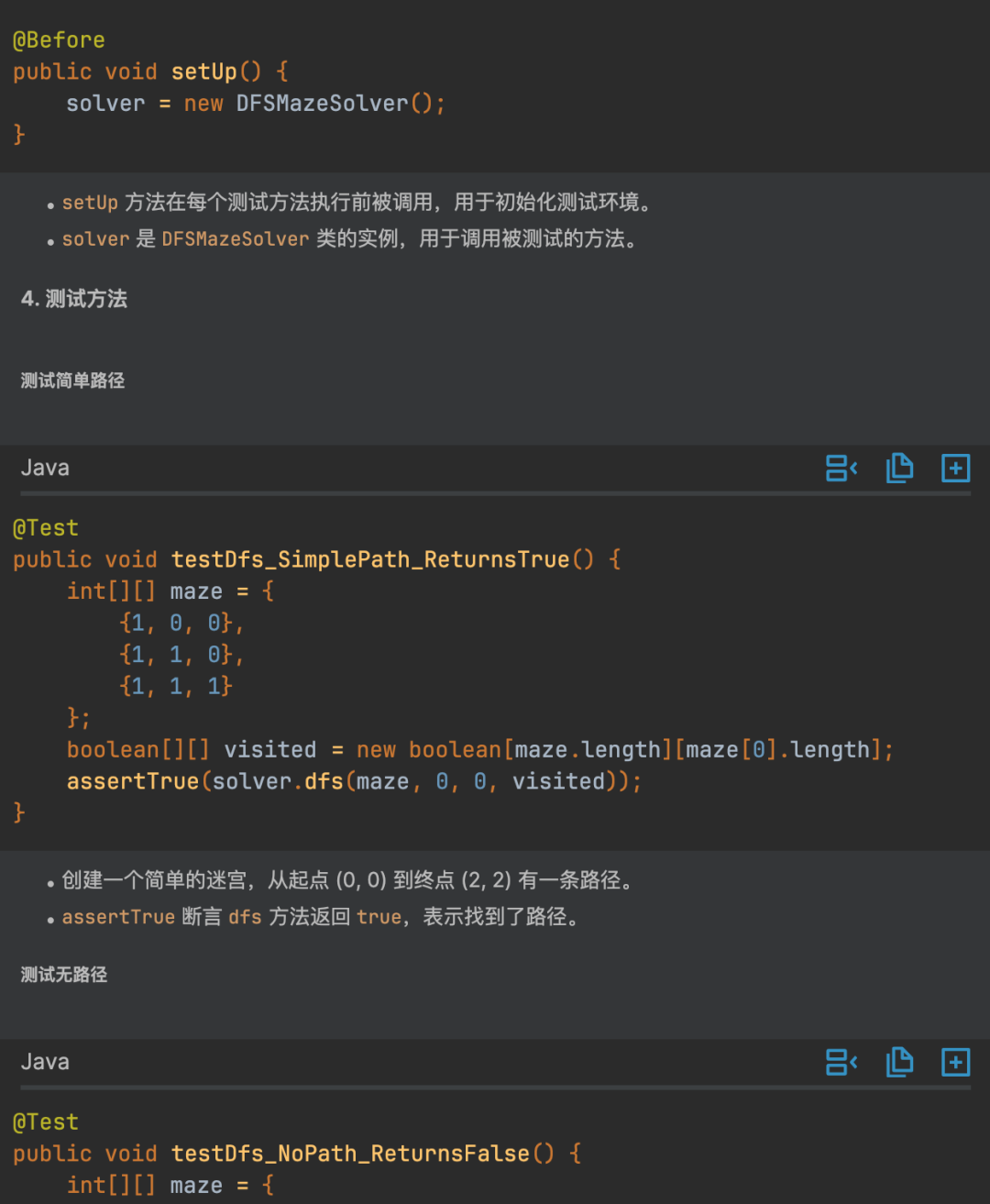Click the subheading '测试简单路径'
This screenshot has width=990, height=1204.
pos(72,381)
